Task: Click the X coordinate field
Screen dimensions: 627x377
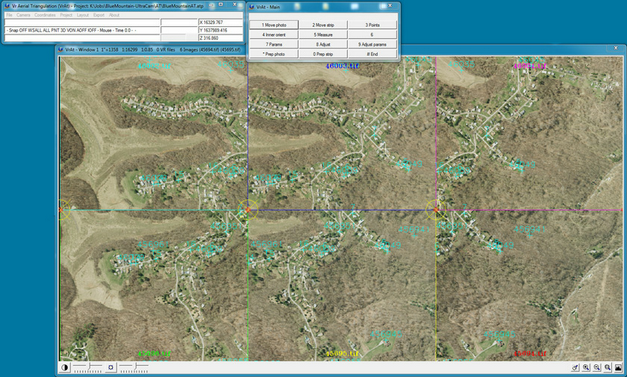Action: pyautogui.click(x=220, y=22)
